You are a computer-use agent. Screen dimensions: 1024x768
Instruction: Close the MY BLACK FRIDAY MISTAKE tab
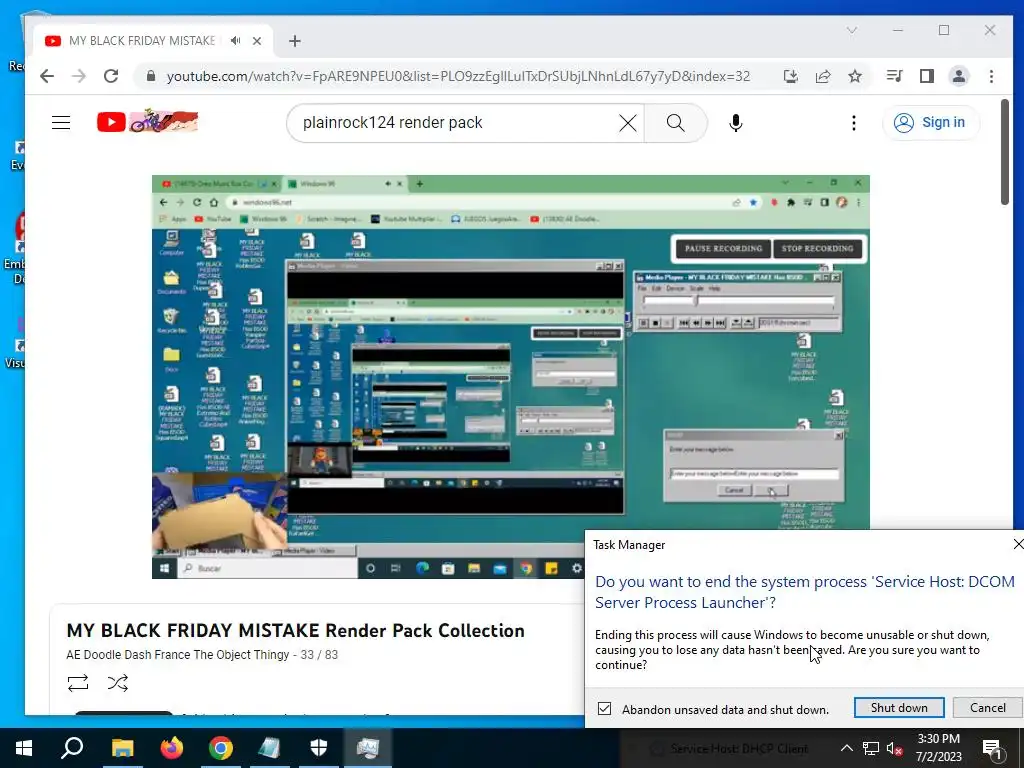click(x=257, y=40)
